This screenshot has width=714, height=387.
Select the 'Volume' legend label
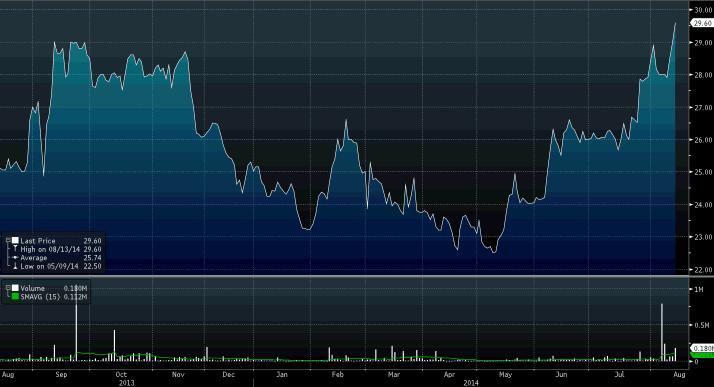coord(32,288)
